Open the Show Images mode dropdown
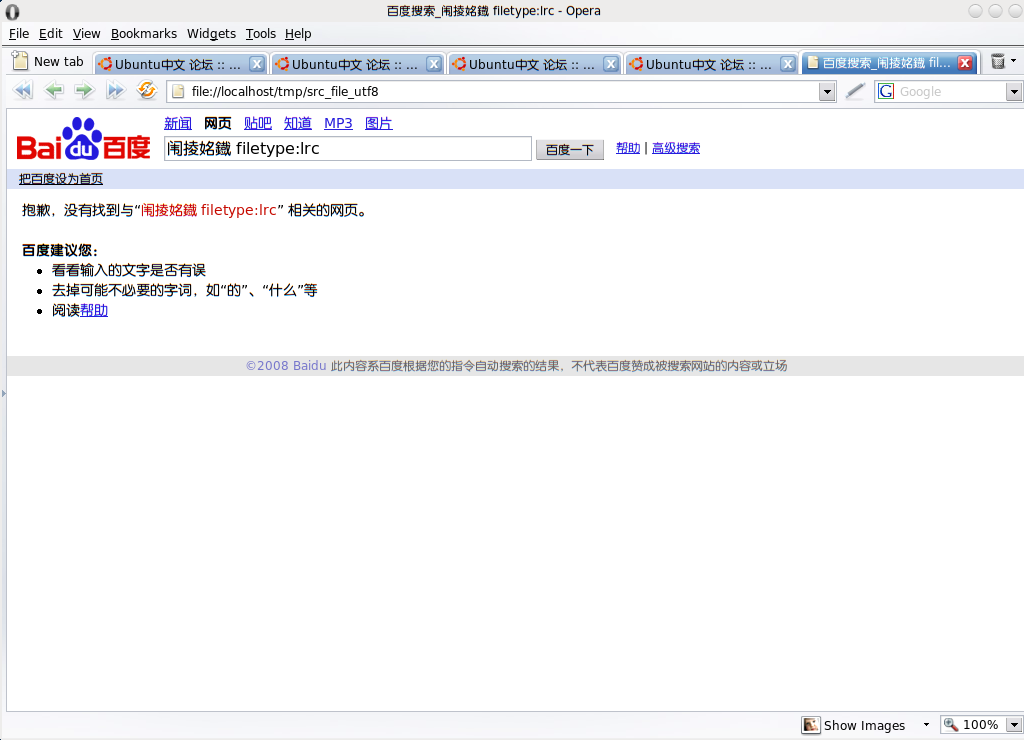The width and height of the screenshot is (1024, 740). 926,725
